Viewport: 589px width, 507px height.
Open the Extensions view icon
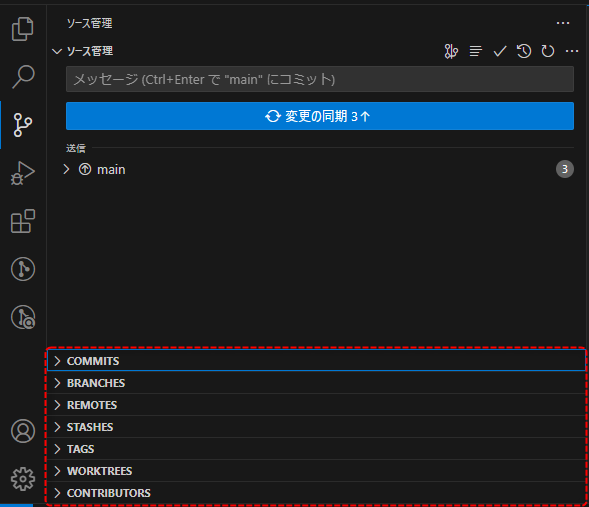pyautogui.click(x=23, y=221)
